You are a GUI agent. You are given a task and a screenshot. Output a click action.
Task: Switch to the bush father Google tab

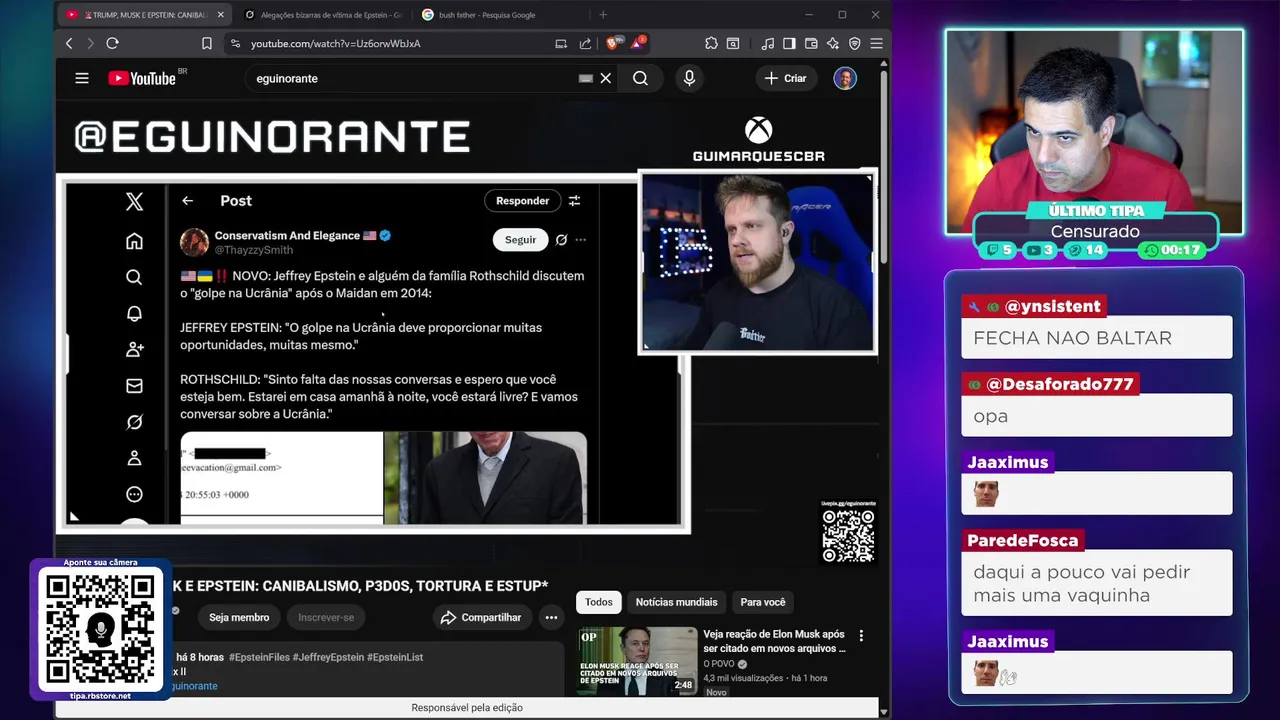[488, 15]
